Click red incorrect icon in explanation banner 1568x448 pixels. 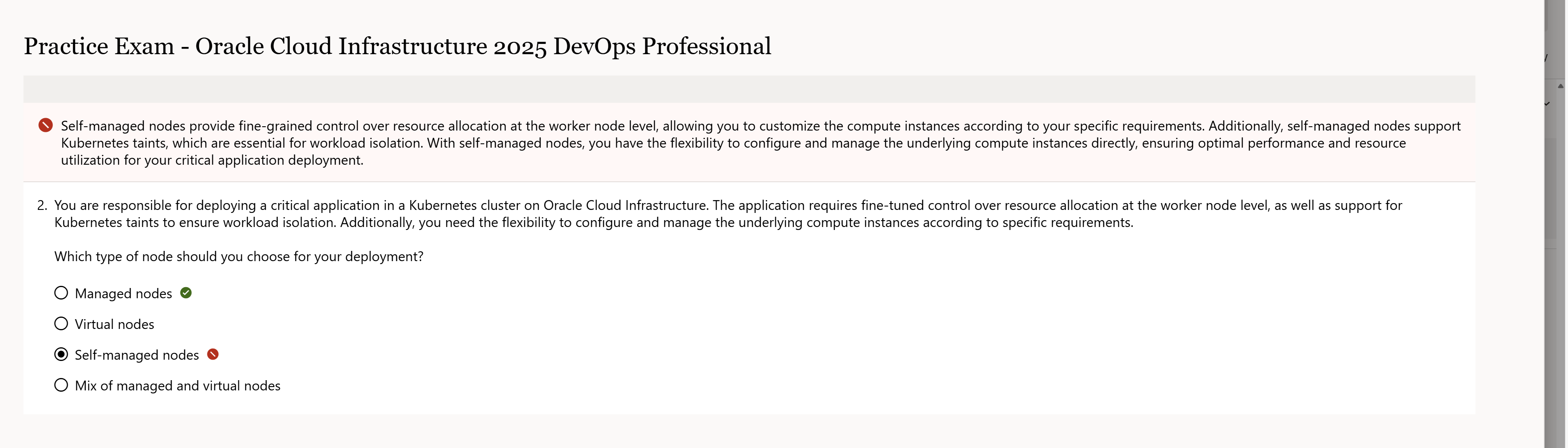pyautogui.click(x=46, y=125)
